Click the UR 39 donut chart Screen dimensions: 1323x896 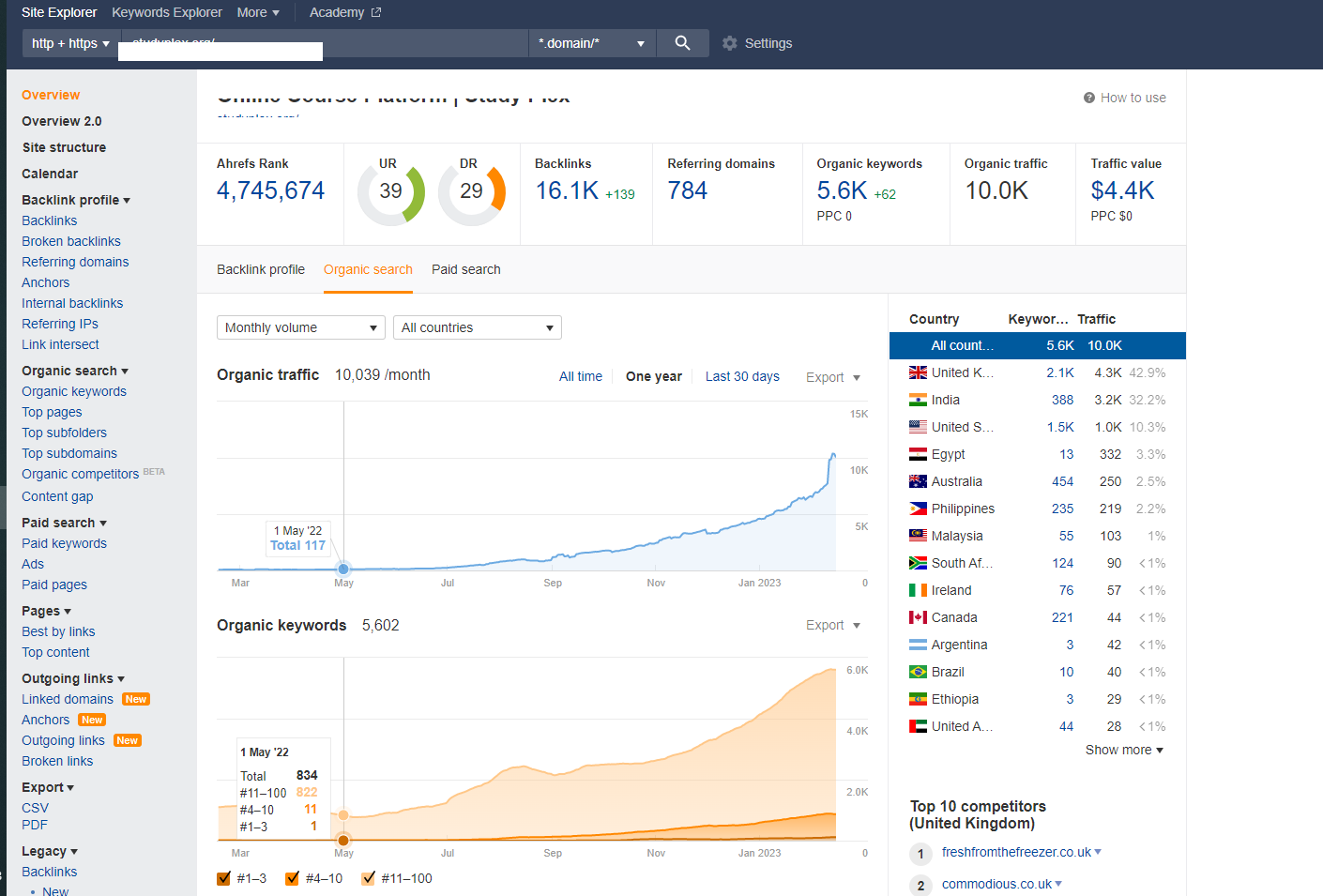[391, 192]
